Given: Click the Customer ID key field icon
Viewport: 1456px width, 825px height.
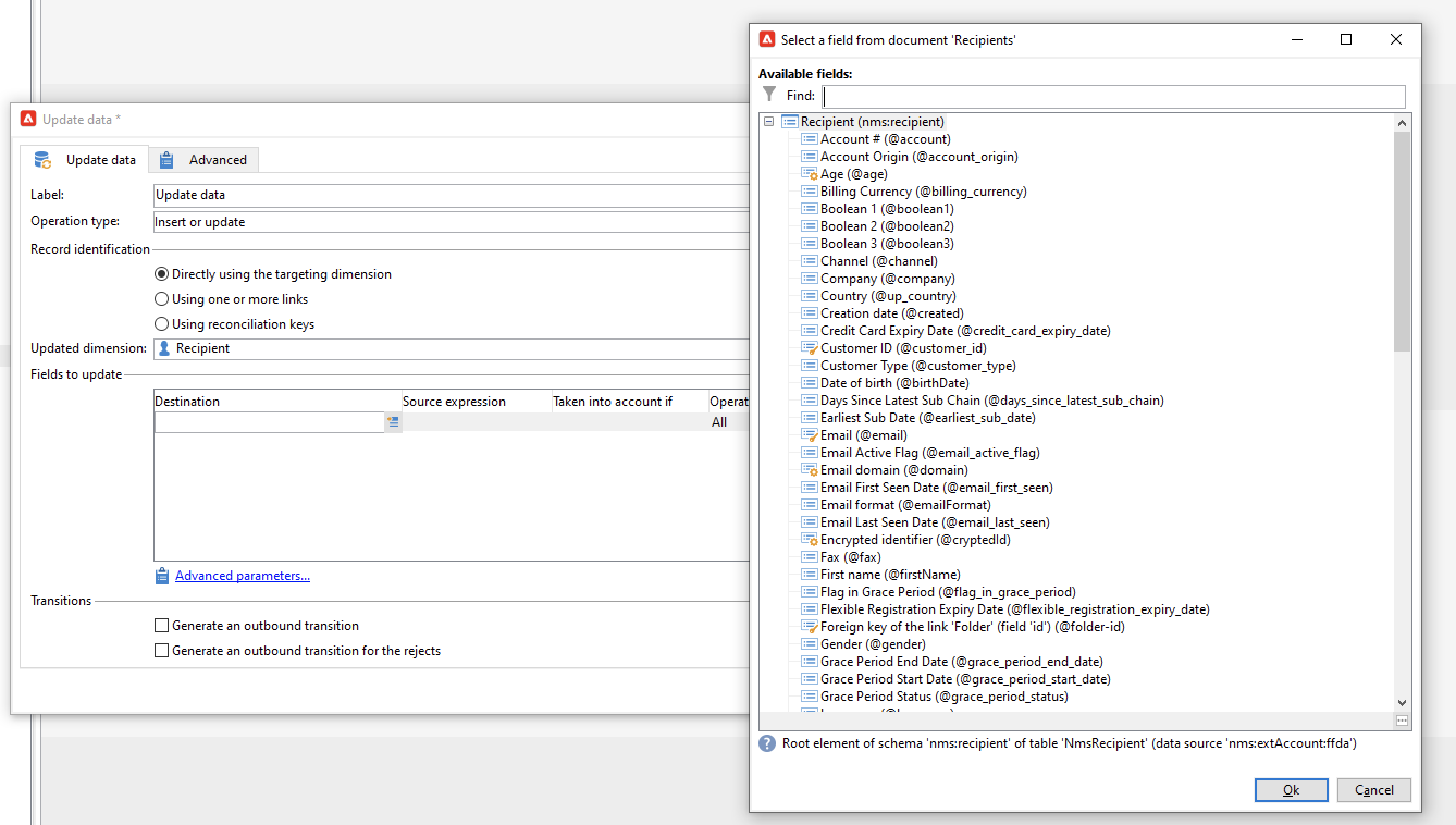Looking at the screenshot, I should [x=809, y=348].
